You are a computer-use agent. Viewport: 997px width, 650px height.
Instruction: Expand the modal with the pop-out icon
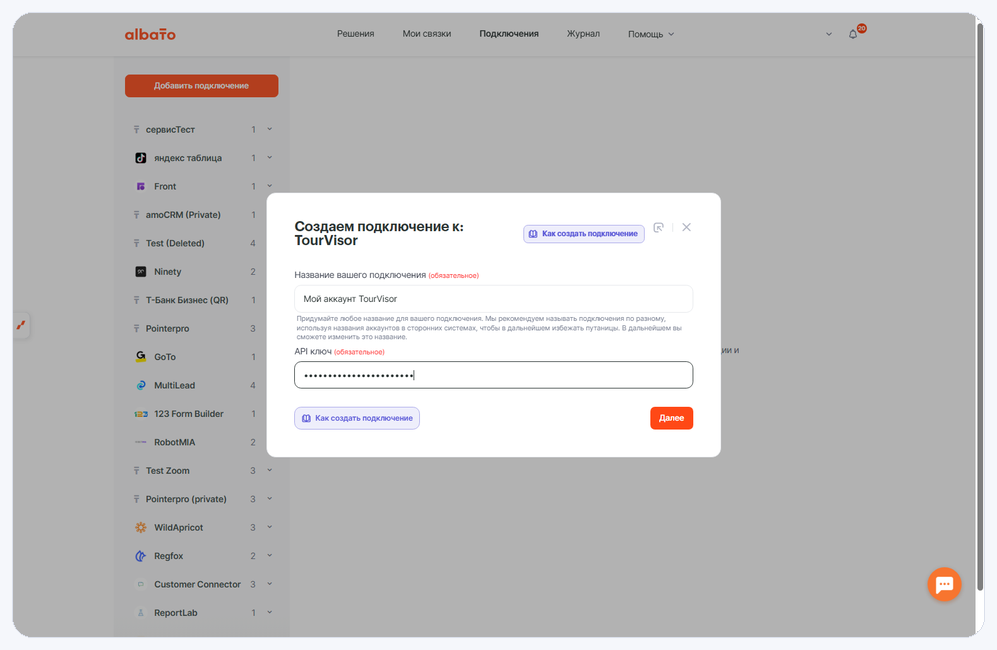[x=659, y=227]
